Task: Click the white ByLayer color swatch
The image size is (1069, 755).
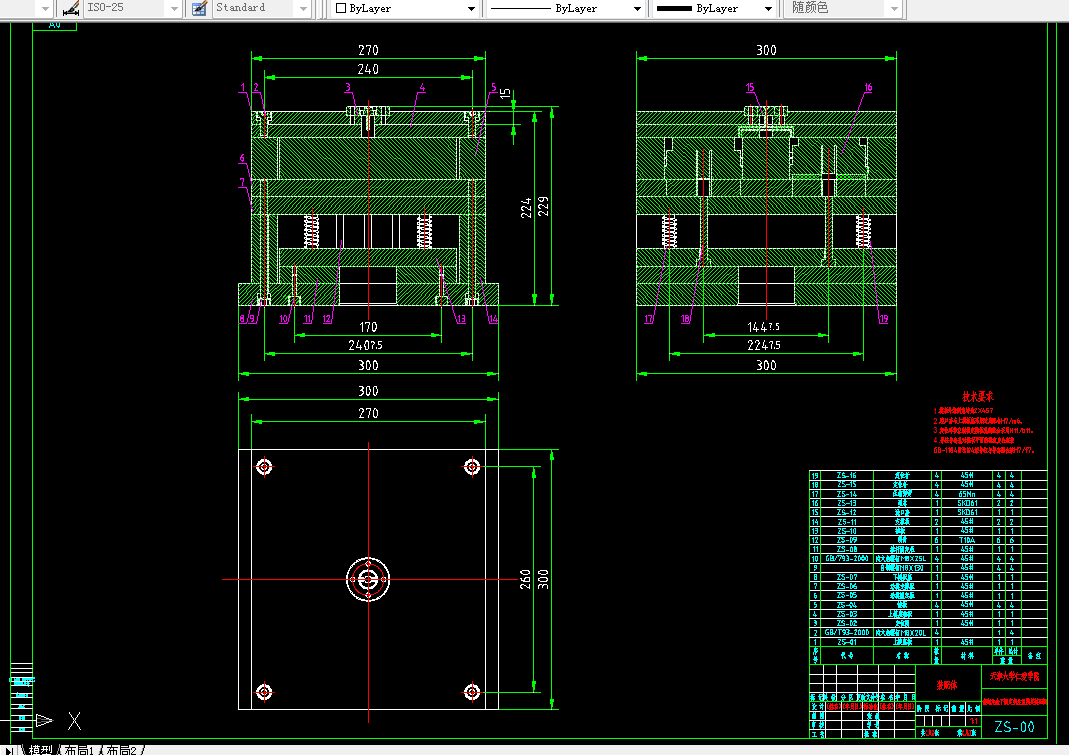Action: (341, 8)
